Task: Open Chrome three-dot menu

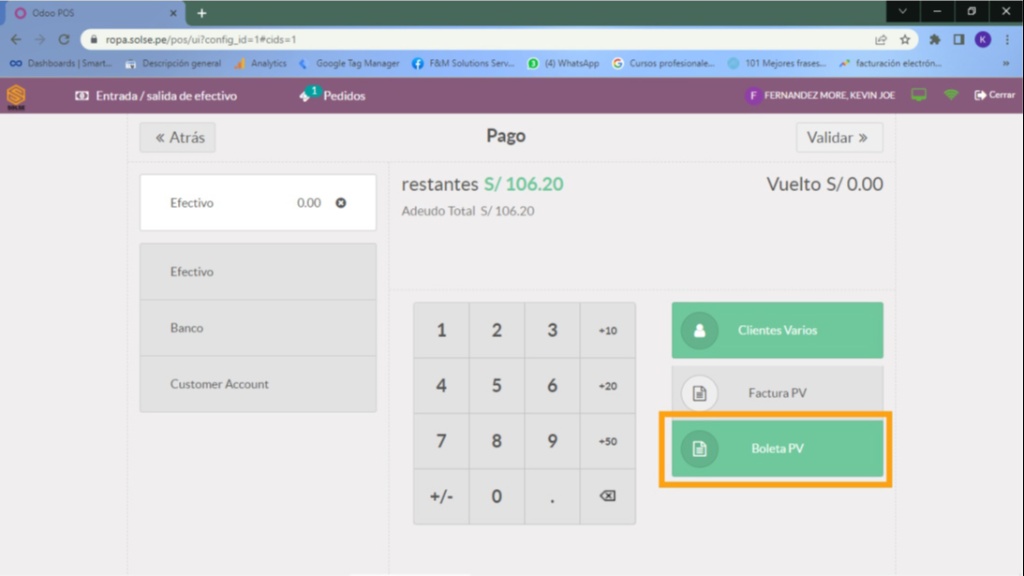Action: coord(1006,40)
